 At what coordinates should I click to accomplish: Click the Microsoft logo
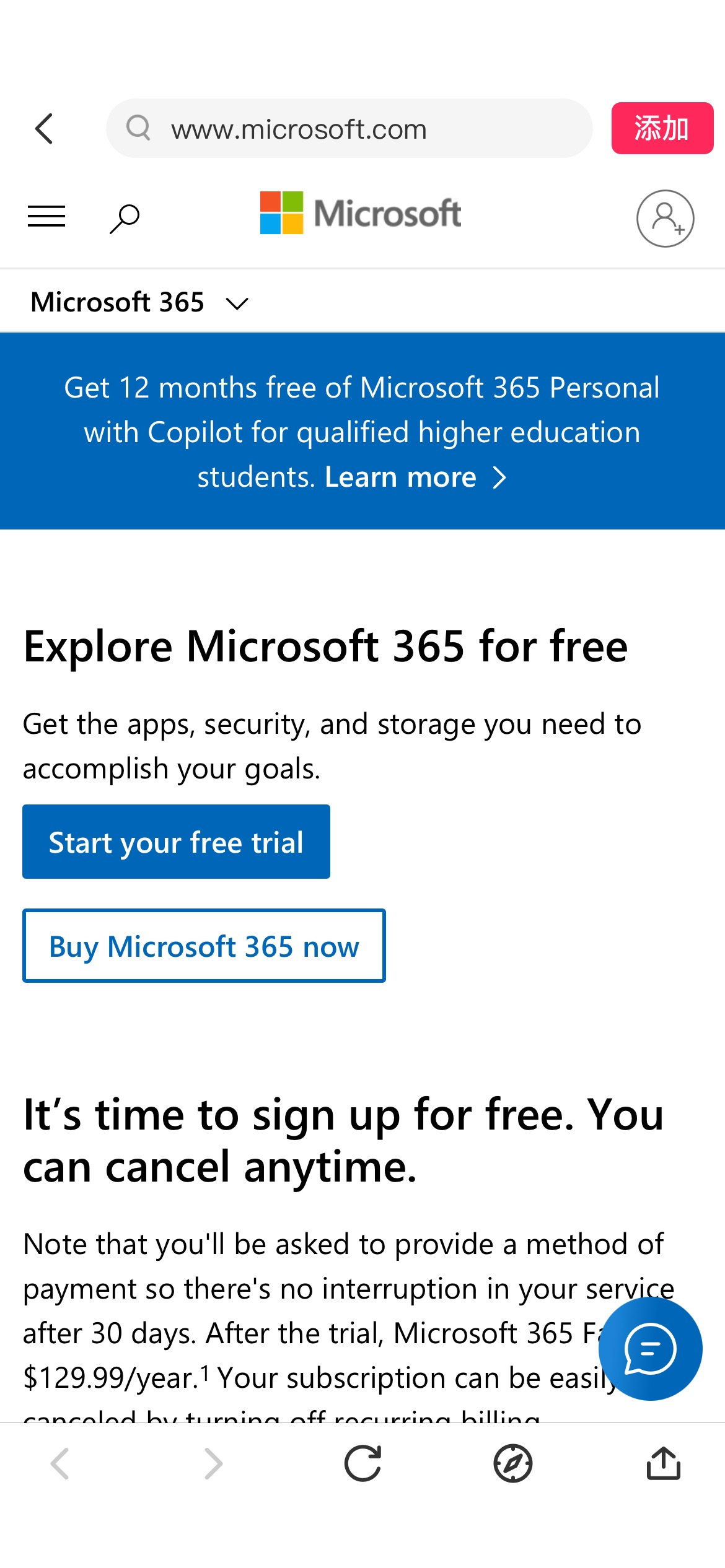[360, 214]
